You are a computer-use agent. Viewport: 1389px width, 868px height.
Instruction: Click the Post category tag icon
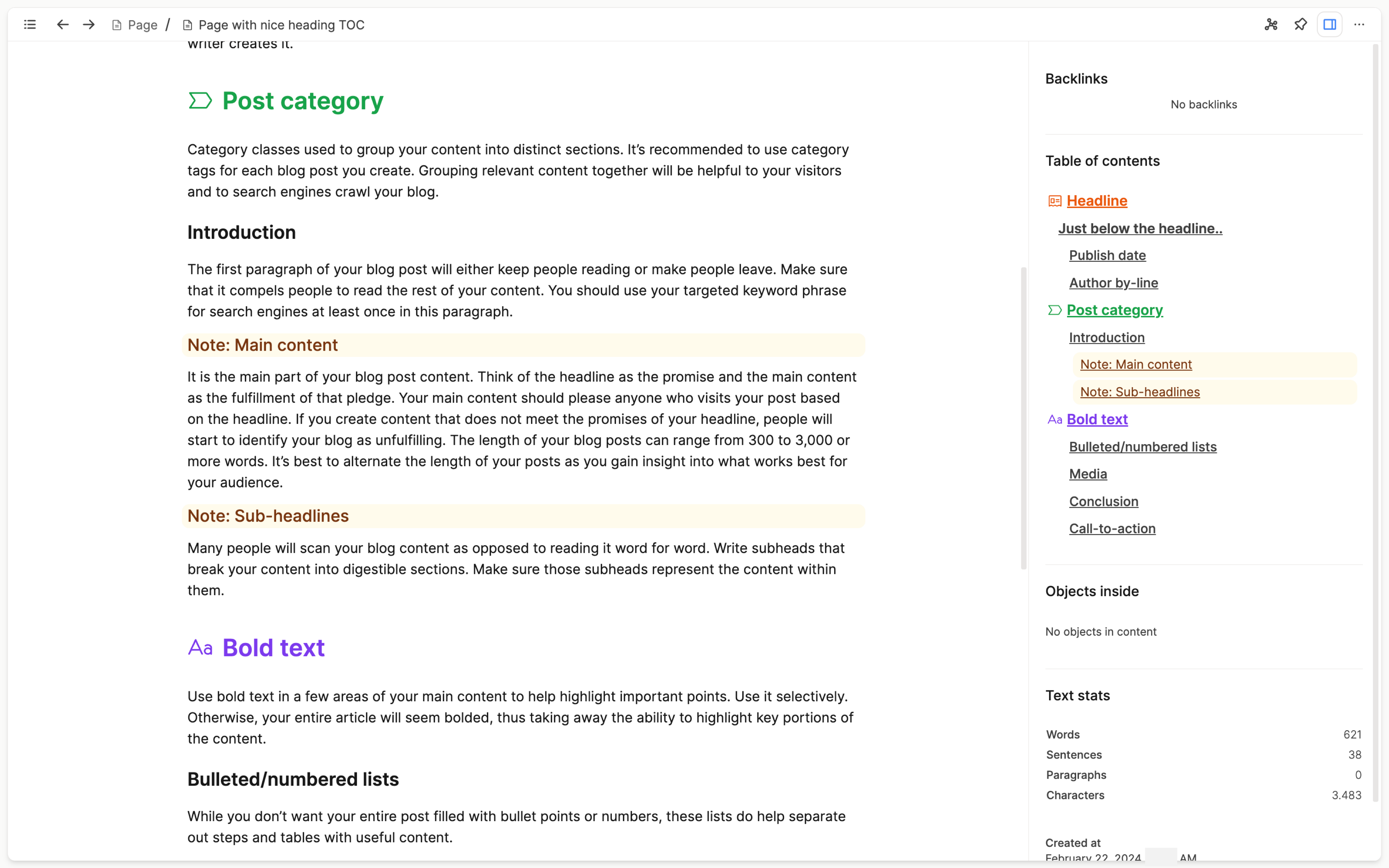coord(200,101)
